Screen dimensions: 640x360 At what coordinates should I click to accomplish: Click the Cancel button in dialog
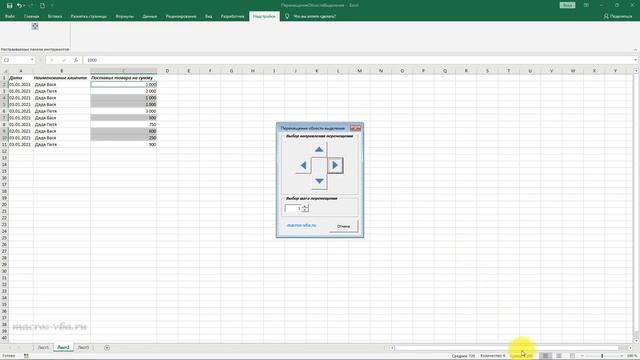click(343, 226)
